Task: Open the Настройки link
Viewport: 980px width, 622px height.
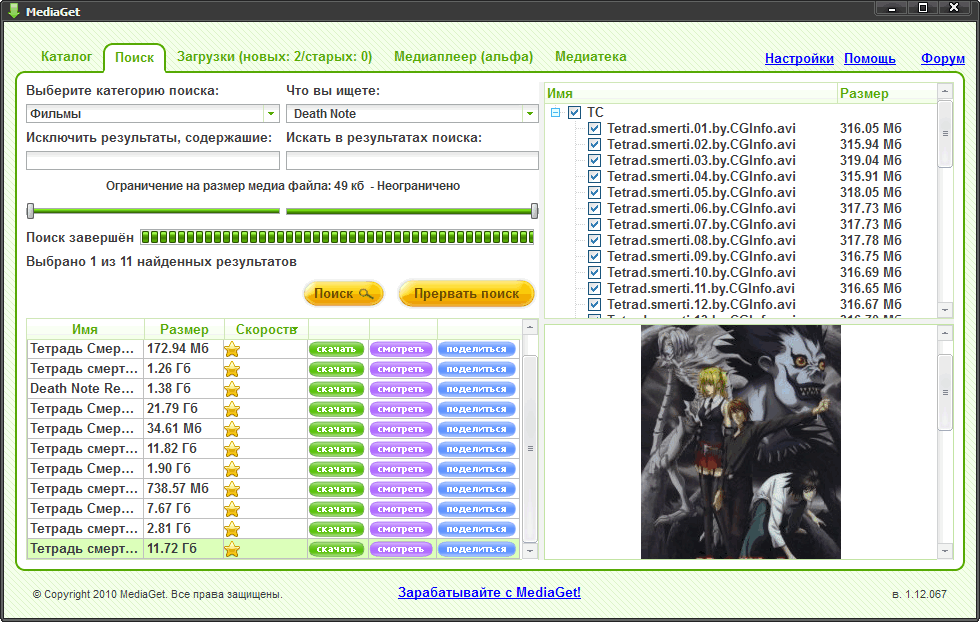Action: click(x=799, y=59)
